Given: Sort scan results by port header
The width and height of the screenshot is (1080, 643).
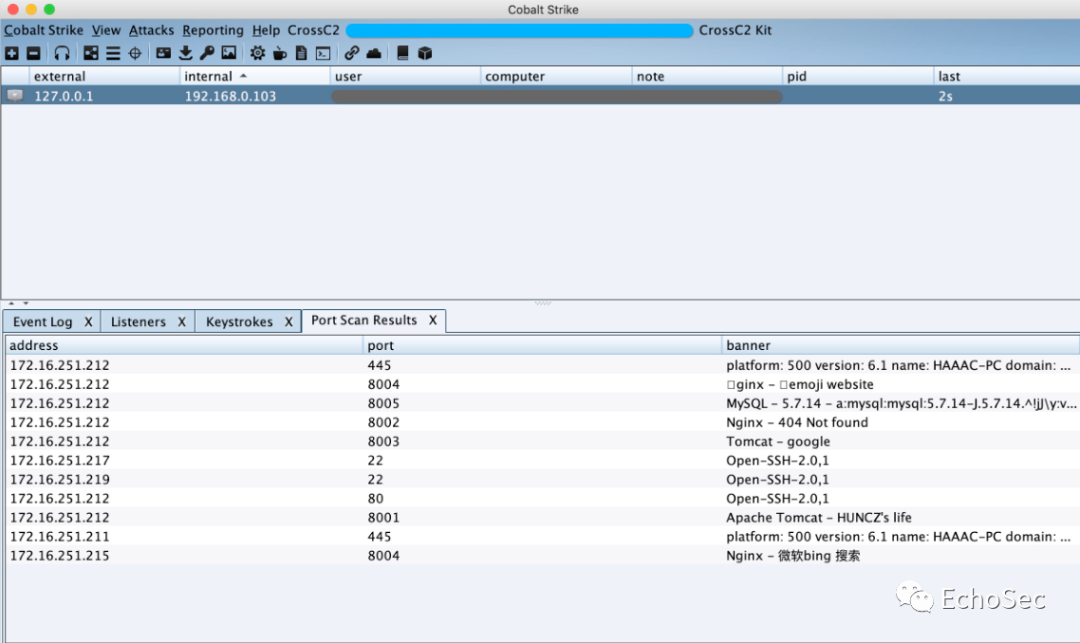Looking at the screenshot, I should point(542,345).
